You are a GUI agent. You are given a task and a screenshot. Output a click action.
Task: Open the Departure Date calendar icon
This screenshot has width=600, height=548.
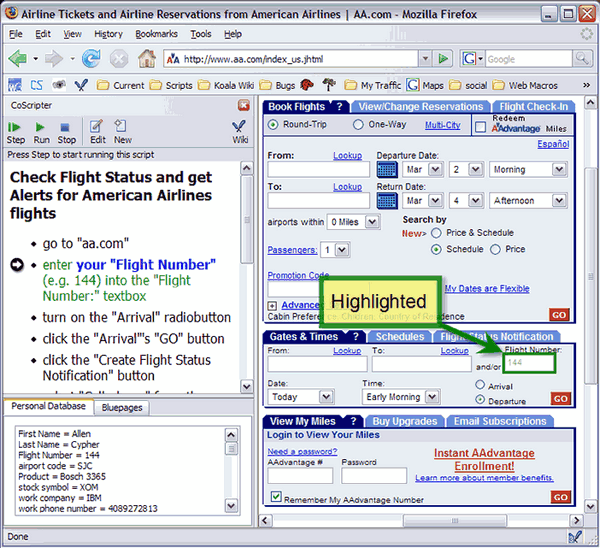pyautogui.click(x=387, y=170)
